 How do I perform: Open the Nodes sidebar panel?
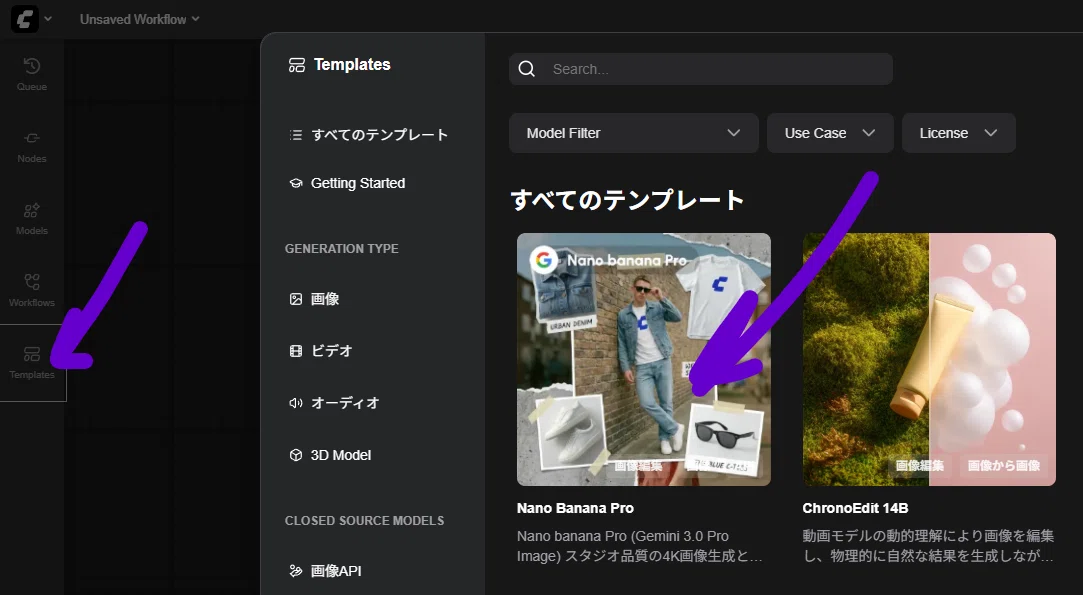pos(32,147)
